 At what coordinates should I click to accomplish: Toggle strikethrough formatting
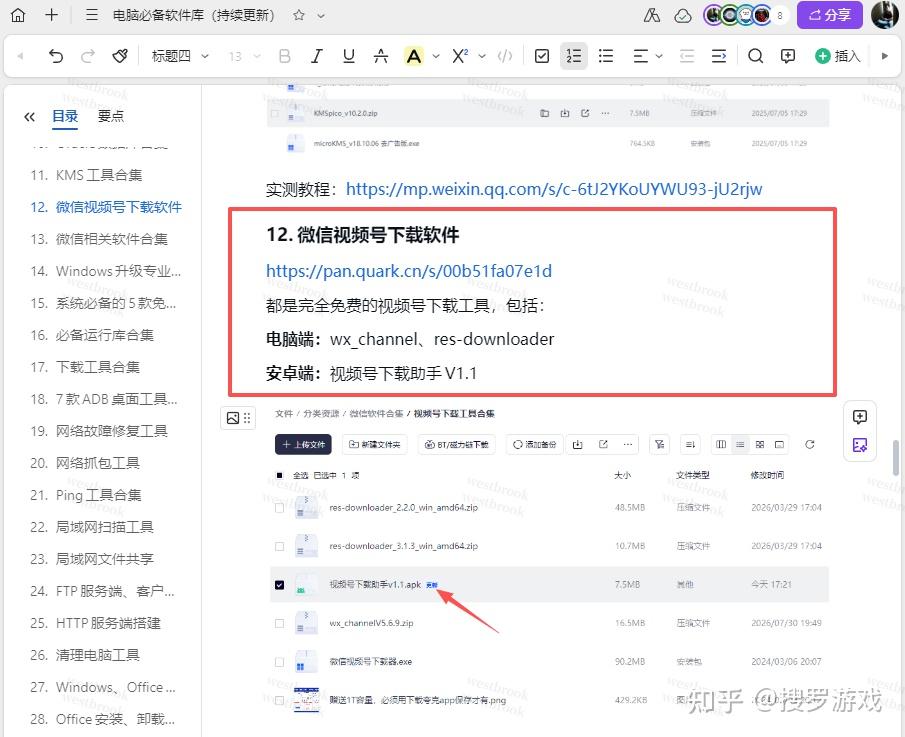point(381,56)
